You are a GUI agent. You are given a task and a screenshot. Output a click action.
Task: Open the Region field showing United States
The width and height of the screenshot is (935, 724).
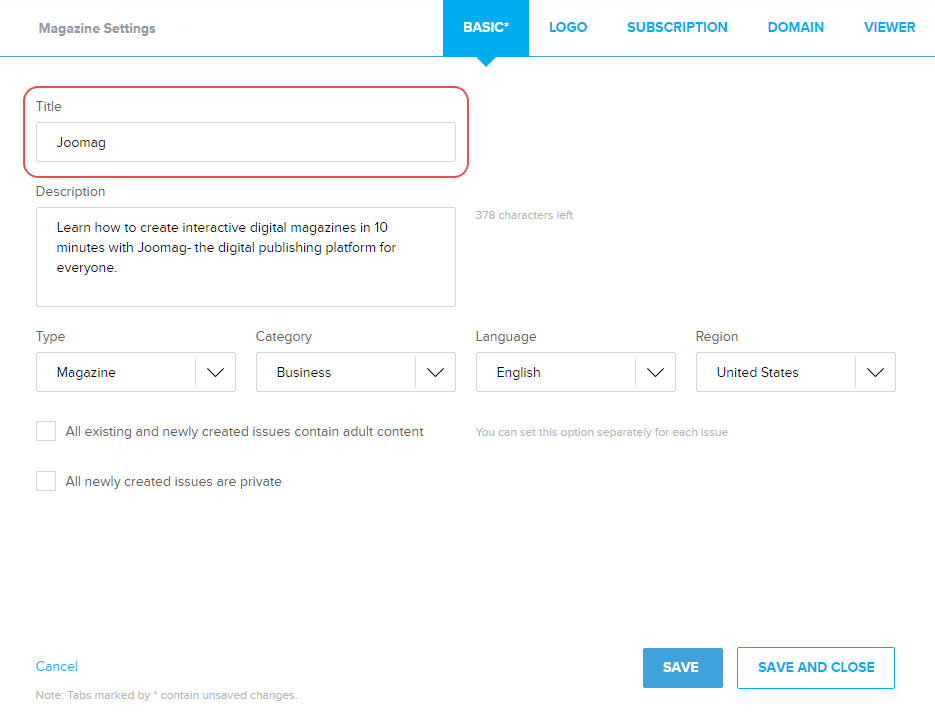[776, 372]
